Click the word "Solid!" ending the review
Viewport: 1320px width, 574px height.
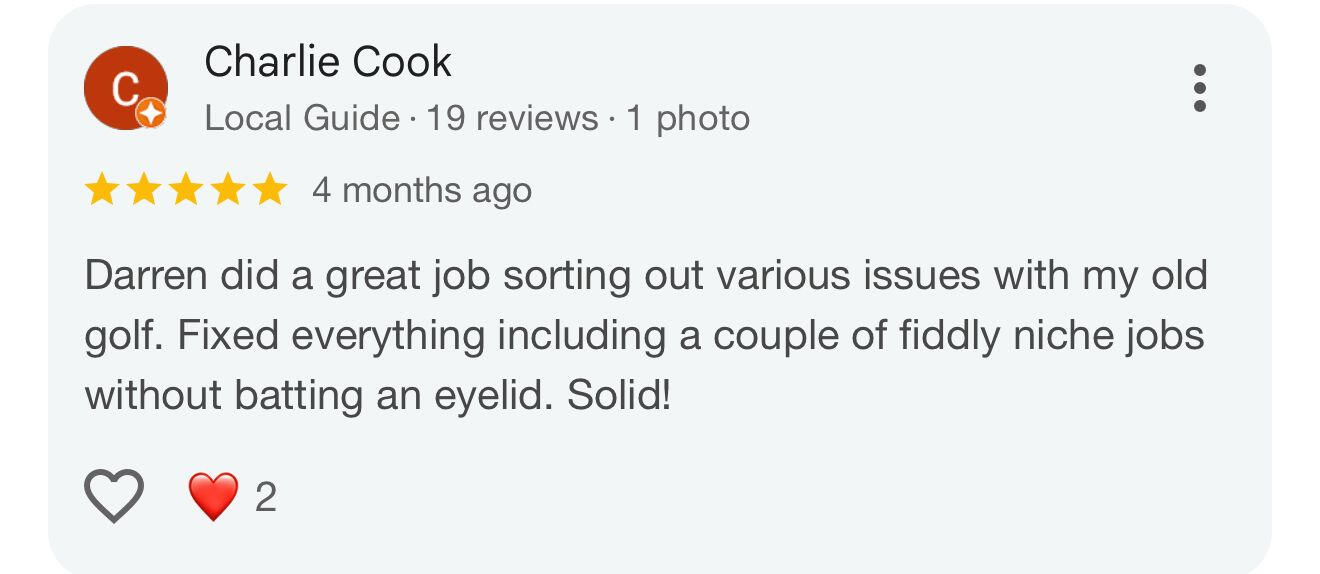tap(619, 396)
